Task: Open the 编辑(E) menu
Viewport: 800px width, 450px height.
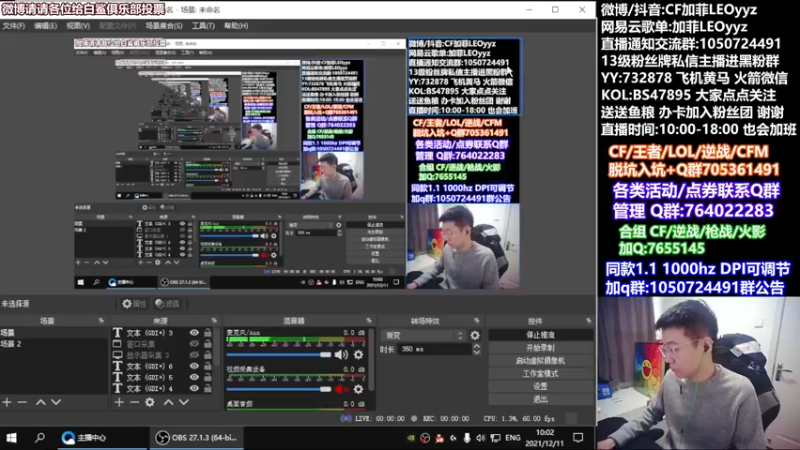Action: tap(45, 26)
